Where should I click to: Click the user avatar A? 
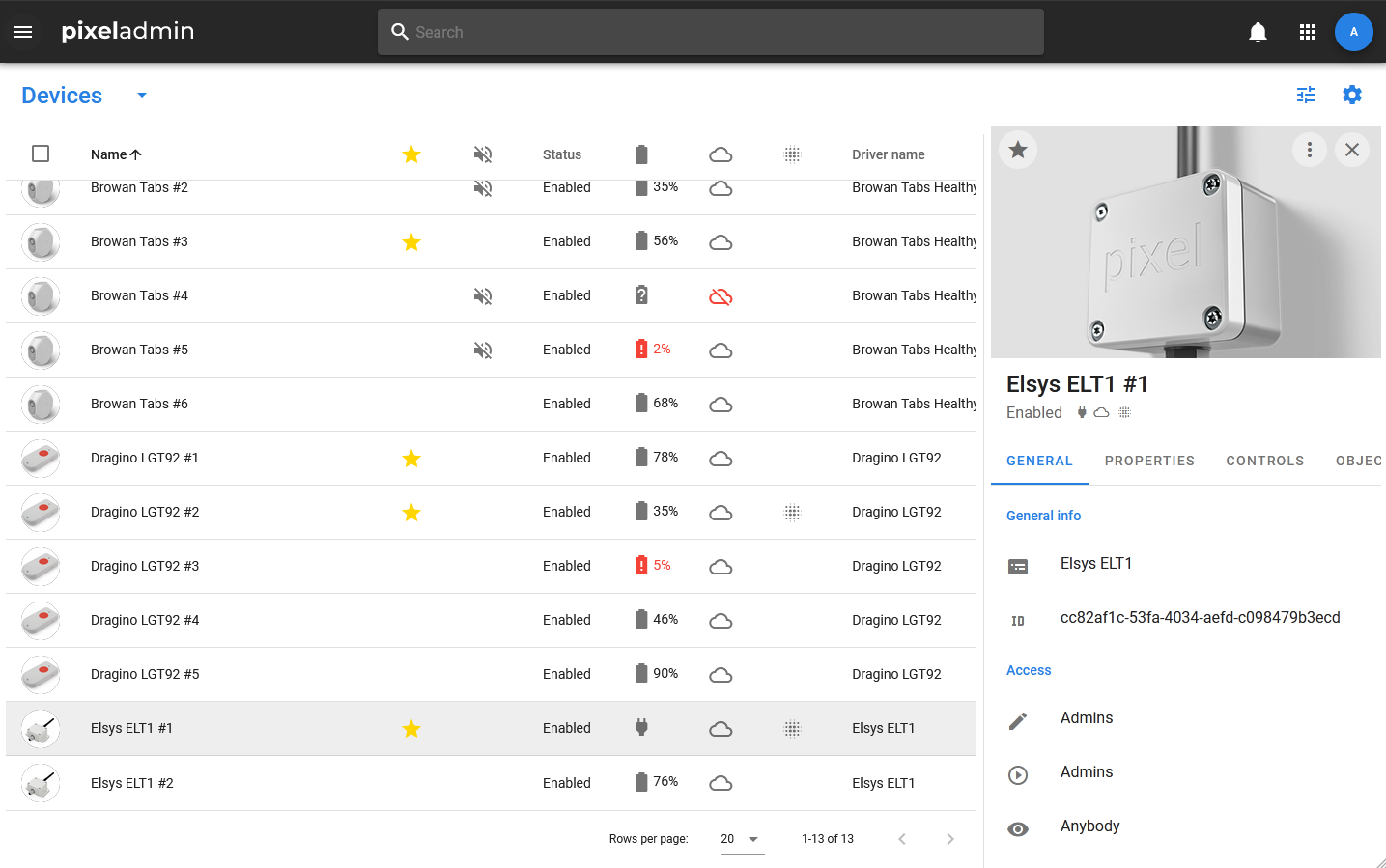point(1353,32)
